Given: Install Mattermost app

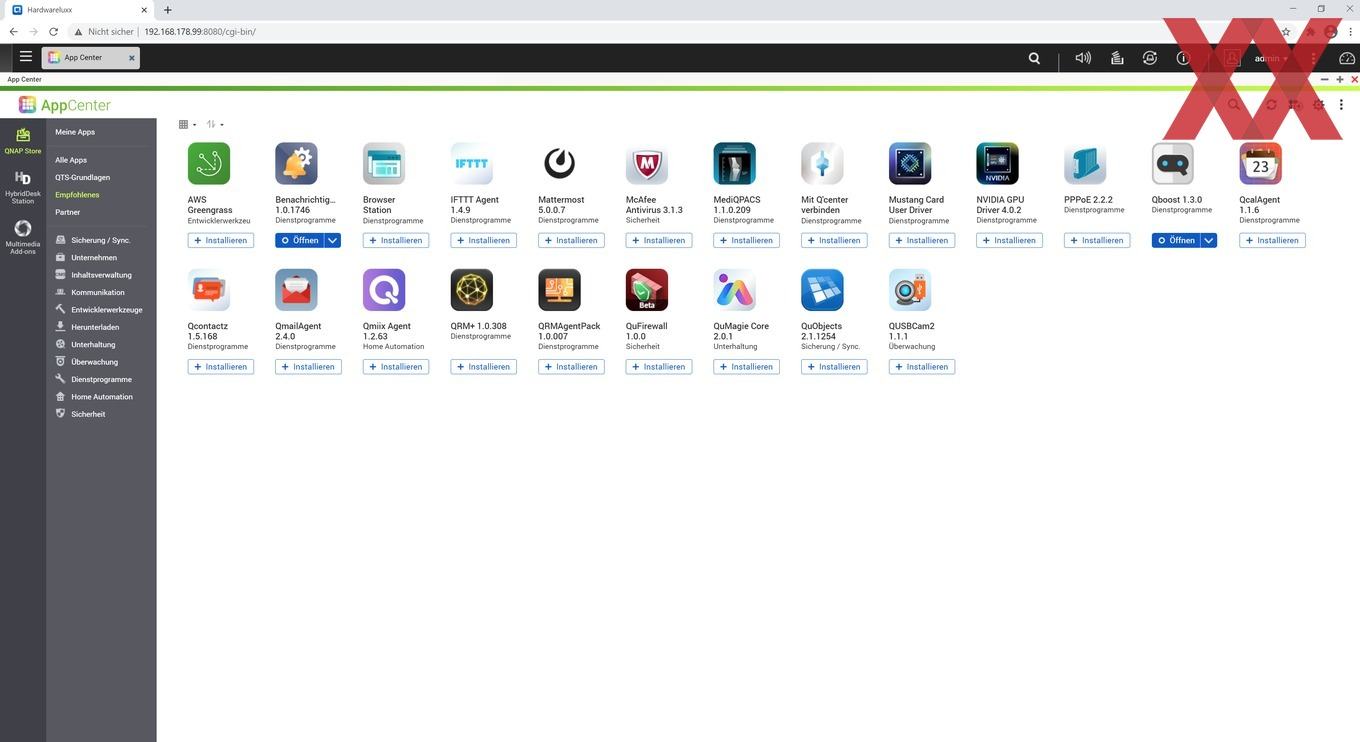Looking at the screenshot, I should (x=571, y=240).
